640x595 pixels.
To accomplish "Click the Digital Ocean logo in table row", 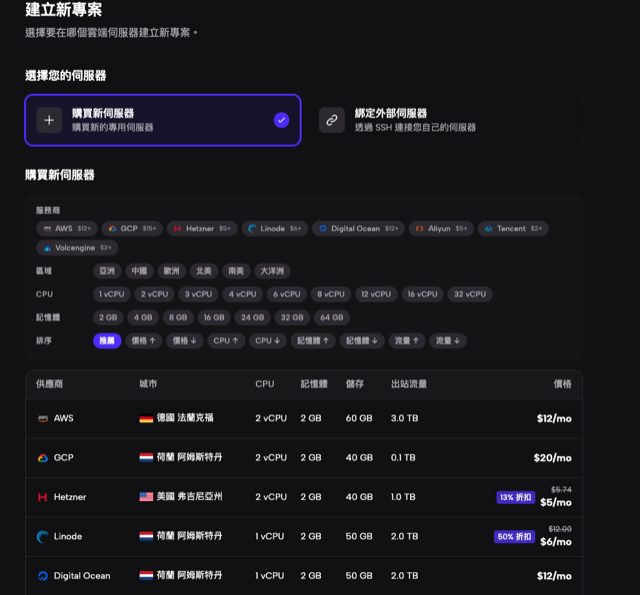I will pos(43,576).
